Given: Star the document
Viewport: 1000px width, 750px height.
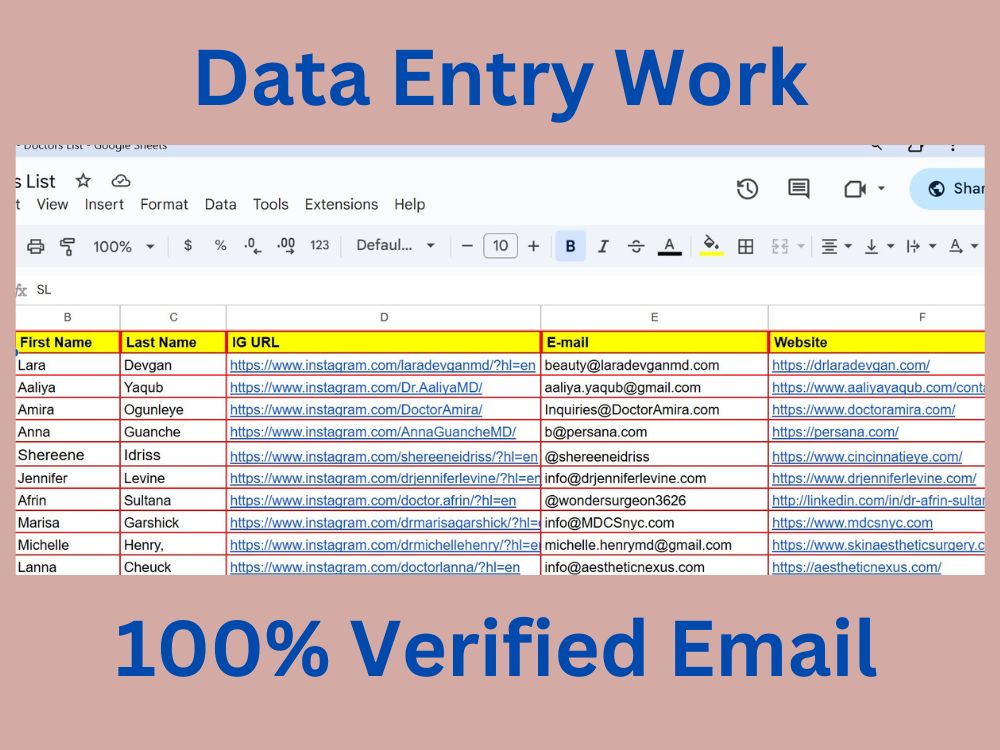Looking at the screenshot, I should 83,180.
